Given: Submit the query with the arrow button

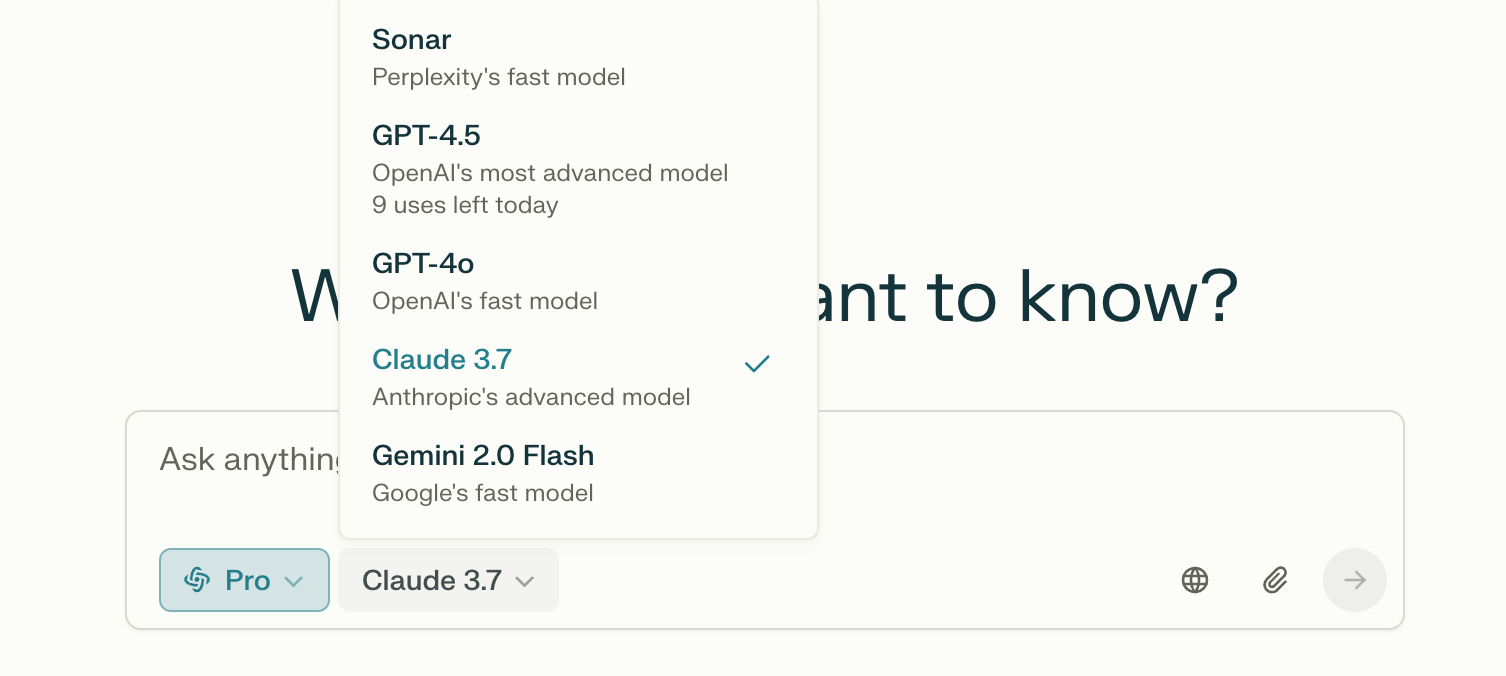Looking at the screenshot, I should click(x=1355, y=580).
